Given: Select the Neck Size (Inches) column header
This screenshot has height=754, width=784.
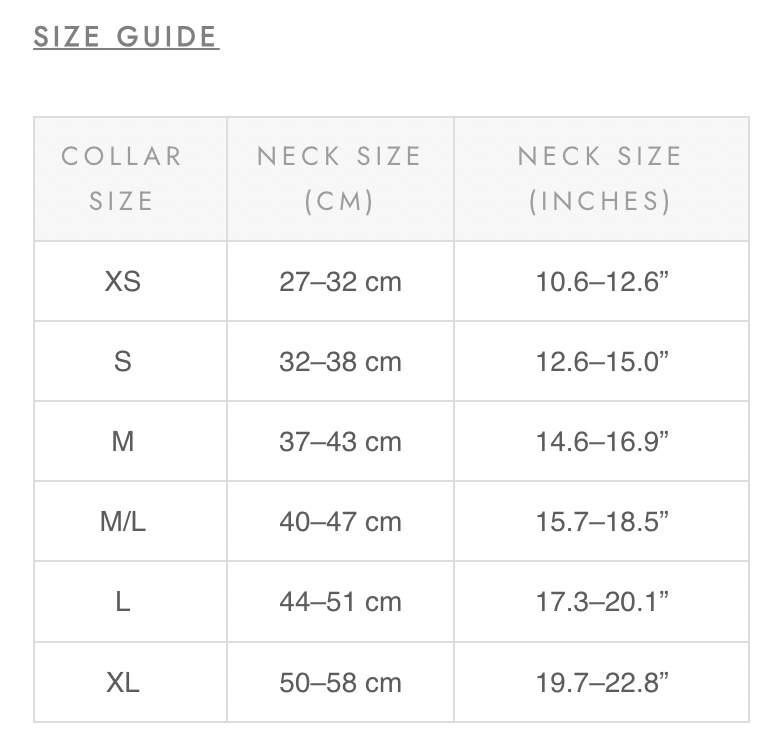Looking at the screenshot, I should click(600, 178).
